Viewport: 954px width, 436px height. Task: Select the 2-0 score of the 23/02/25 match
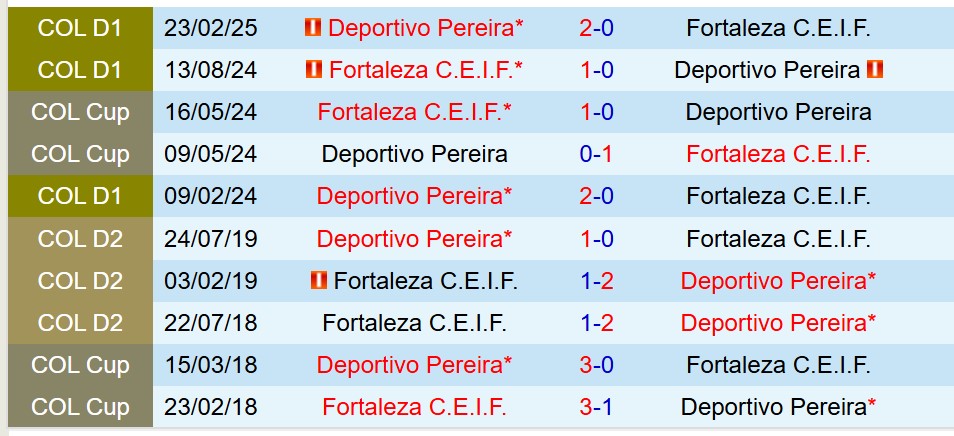[597, 28]
